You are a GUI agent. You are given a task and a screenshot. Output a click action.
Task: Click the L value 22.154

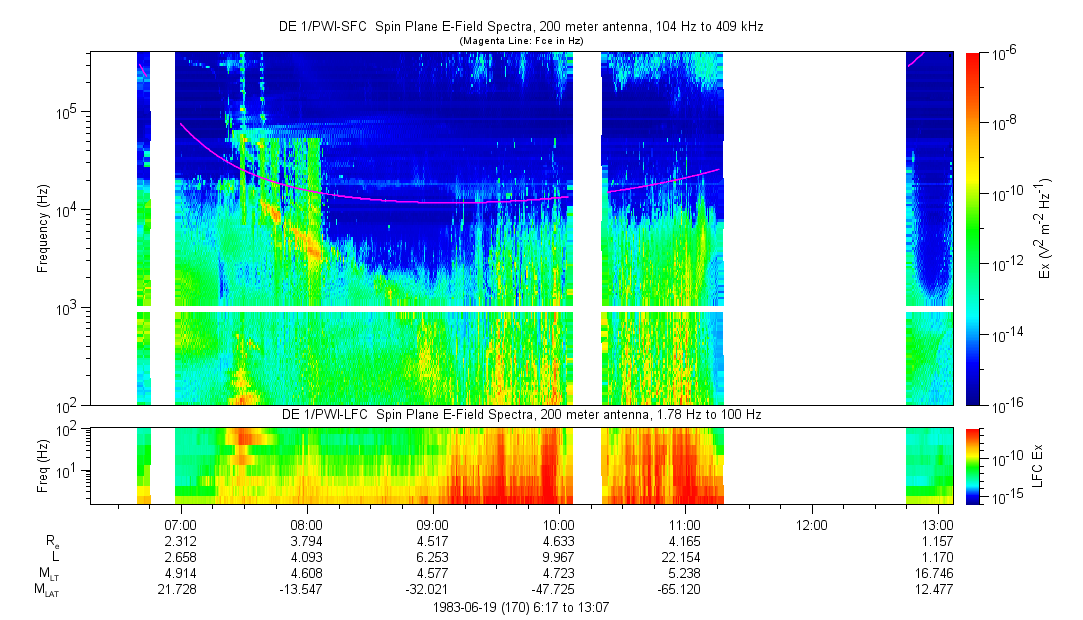tap(682, 557)
